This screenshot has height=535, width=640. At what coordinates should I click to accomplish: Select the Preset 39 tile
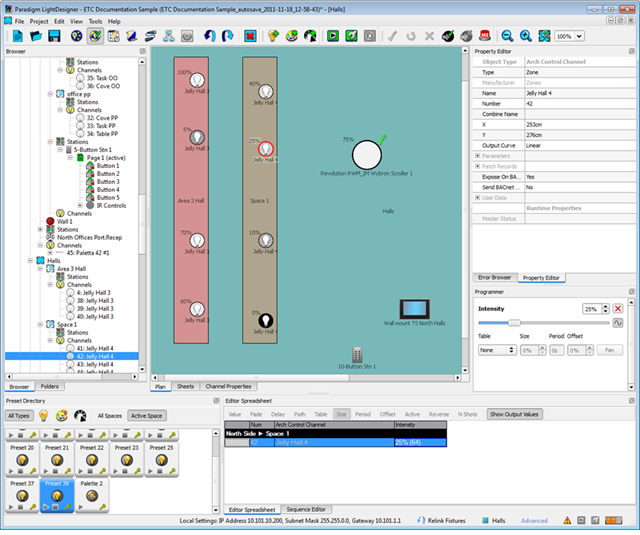pos(57,495)
